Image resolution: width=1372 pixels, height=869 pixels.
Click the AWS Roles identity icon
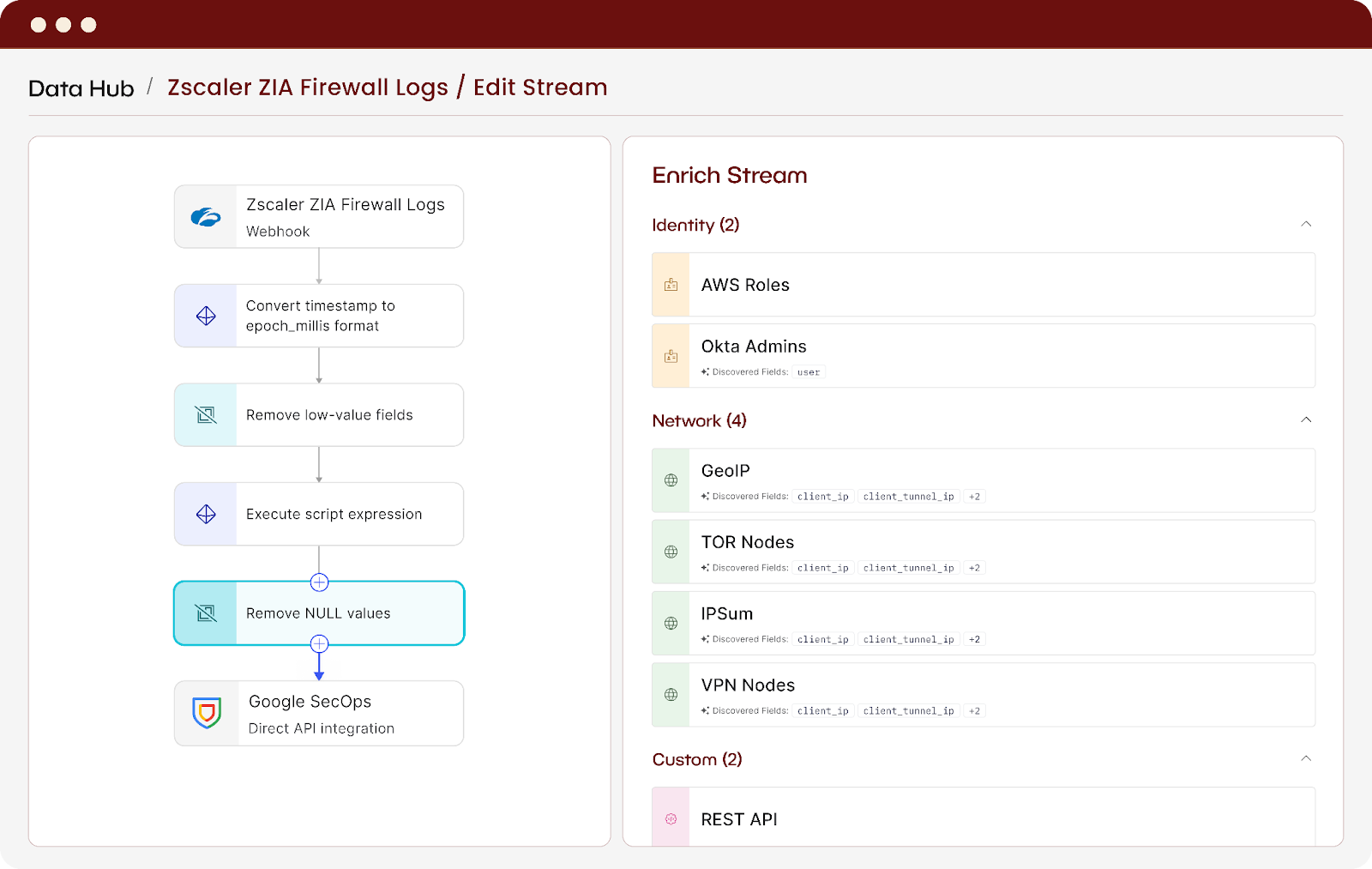tap(671, 285)
